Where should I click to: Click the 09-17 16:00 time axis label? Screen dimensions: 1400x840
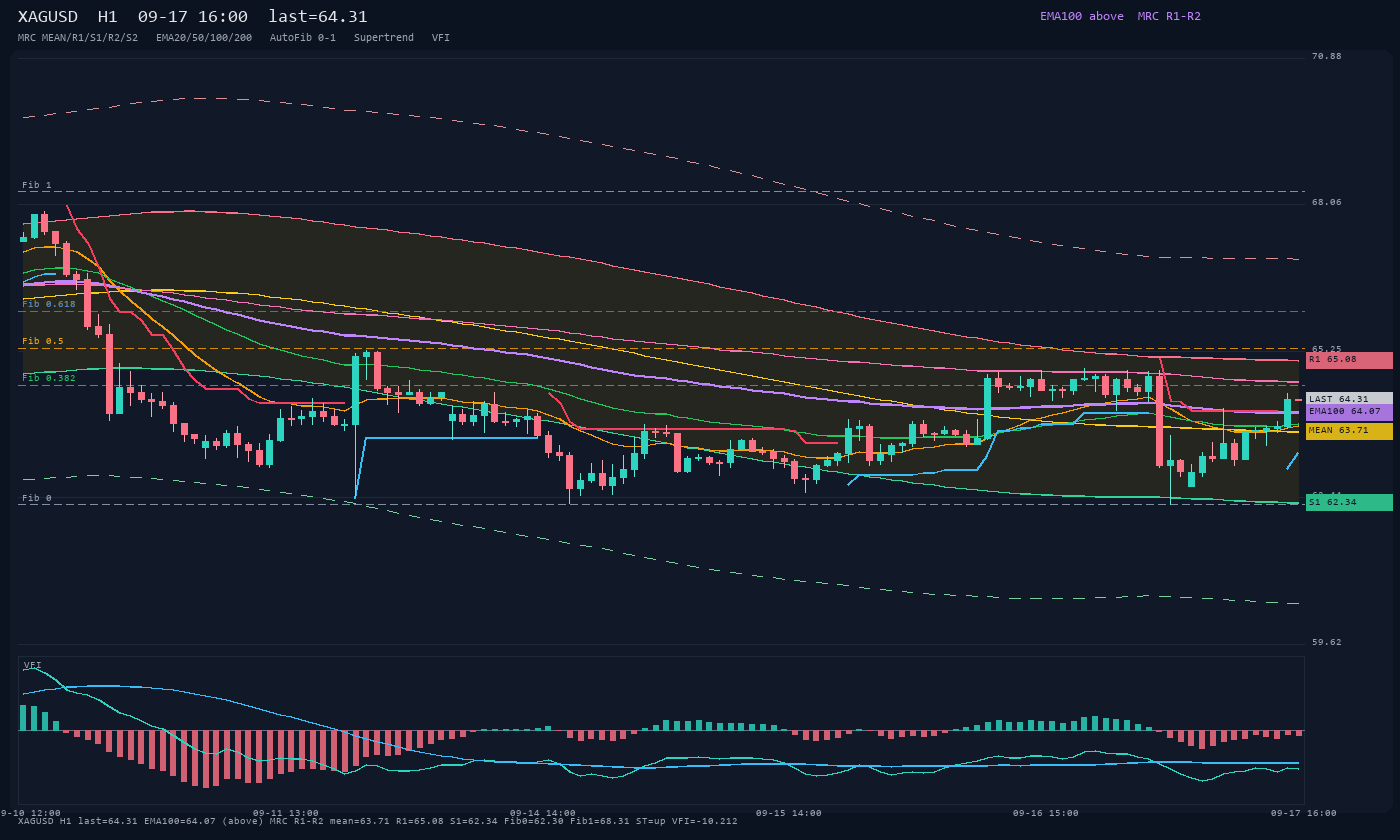tap(1304, 813)
